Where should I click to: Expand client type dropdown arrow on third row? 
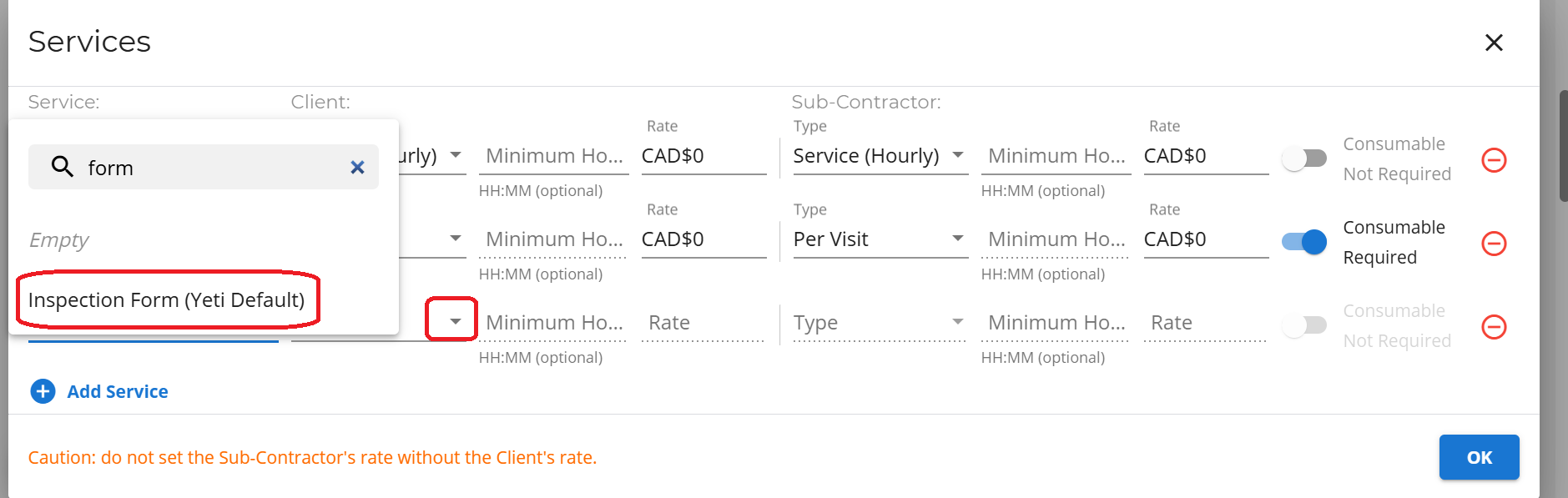tap(455, 321)
